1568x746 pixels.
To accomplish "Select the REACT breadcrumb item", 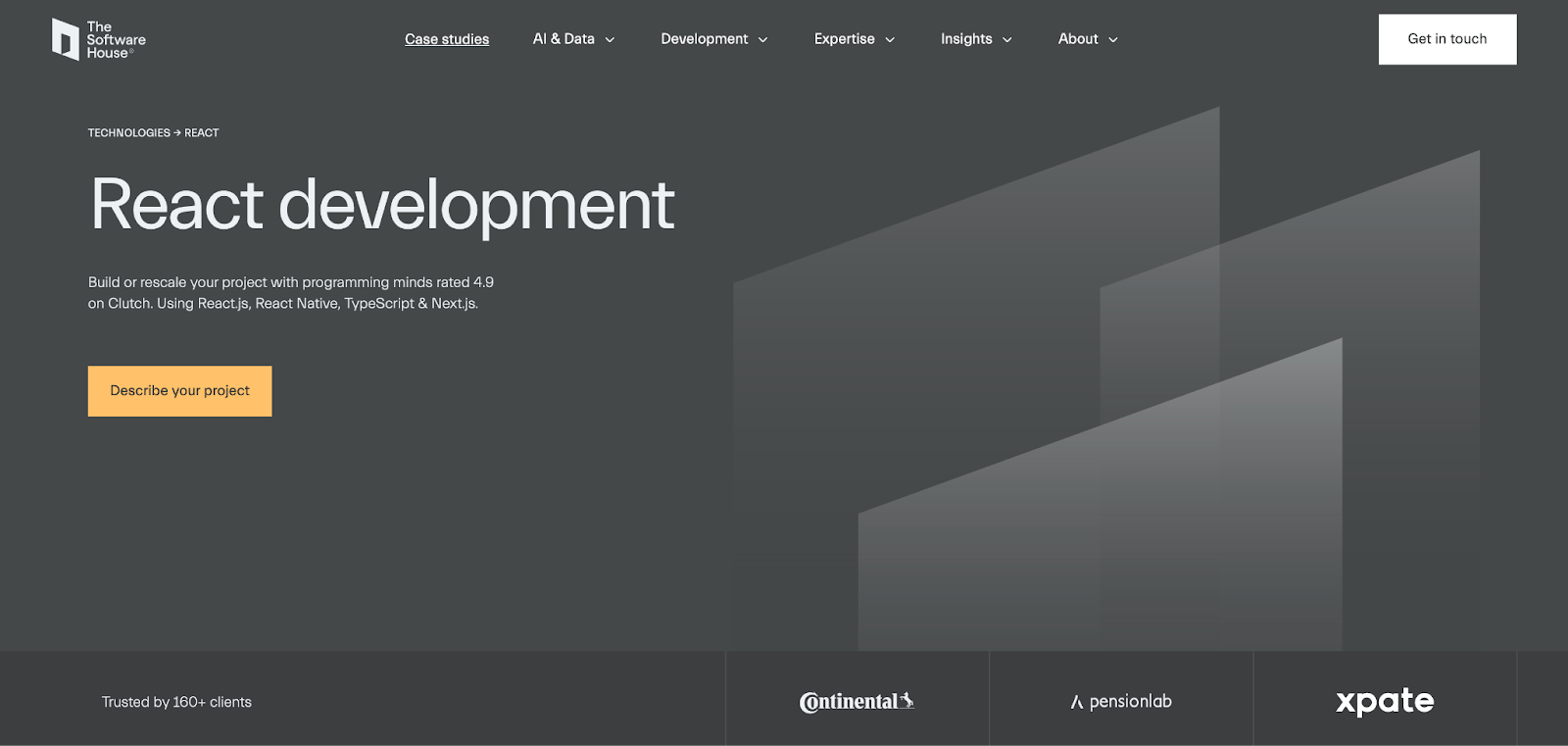I will (x=202, y=133).
